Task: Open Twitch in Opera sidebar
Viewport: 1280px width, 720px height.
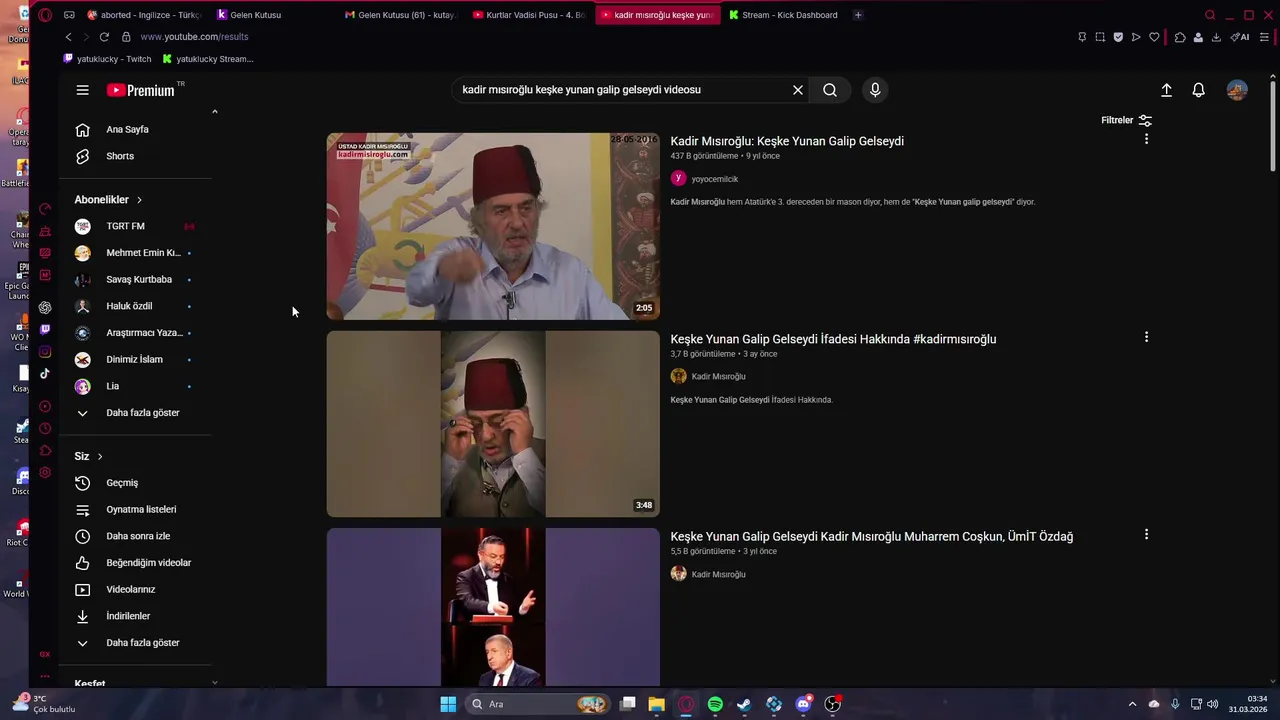Action: click(45, 330)
